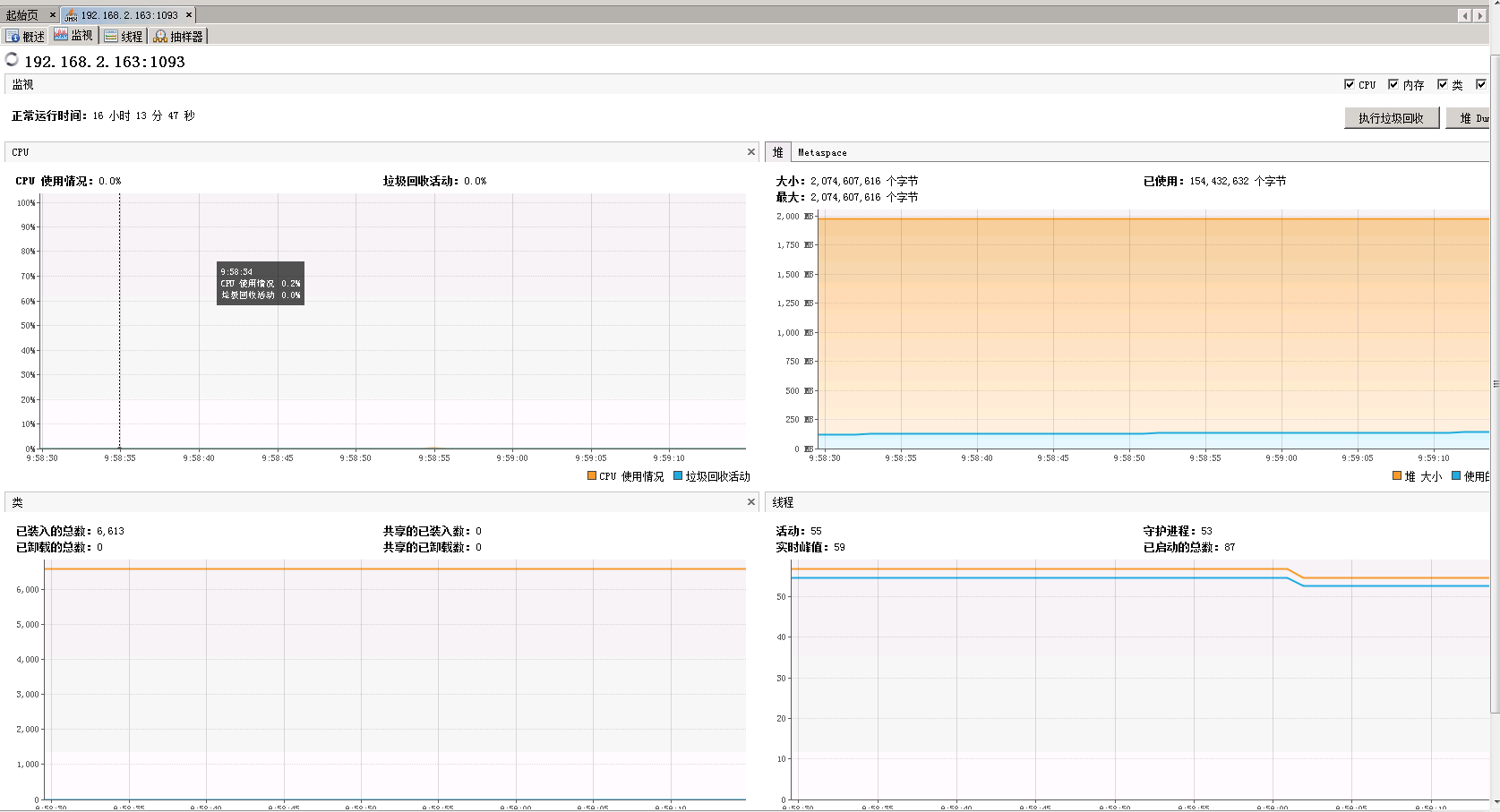Select the 192.168.2.163:1093 document tab
This screenshot has width=1500, height=812.
point(129,15)
